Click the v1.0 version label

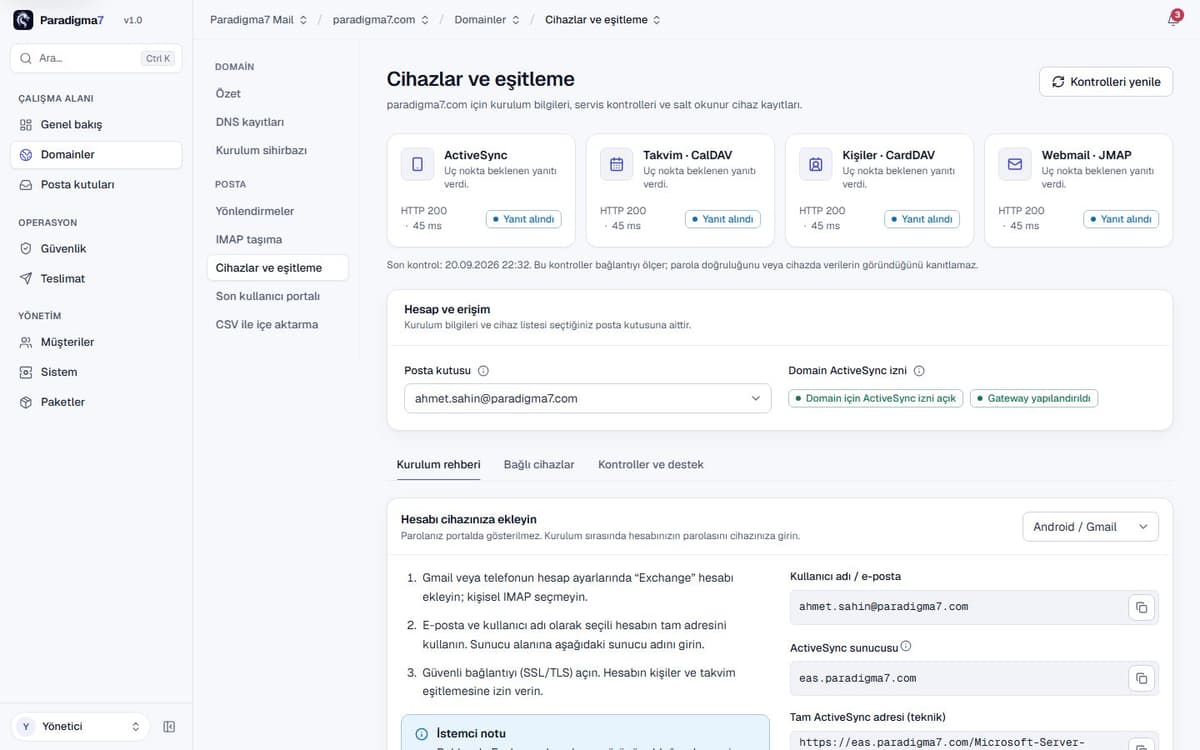[x=133, y=21]
